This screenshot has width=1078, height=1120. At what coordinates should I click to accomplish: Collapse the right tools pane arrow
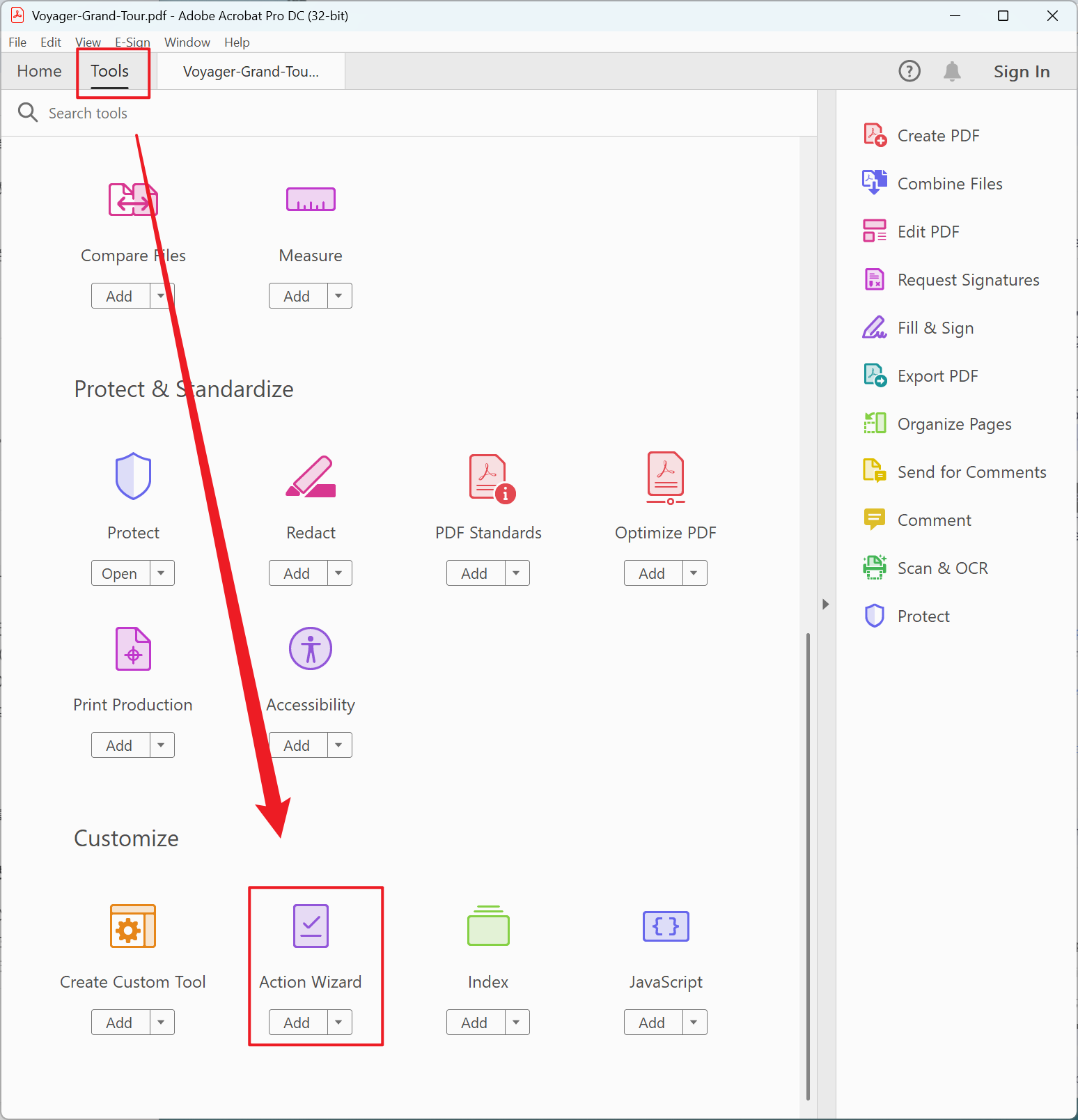pos(825,604)
